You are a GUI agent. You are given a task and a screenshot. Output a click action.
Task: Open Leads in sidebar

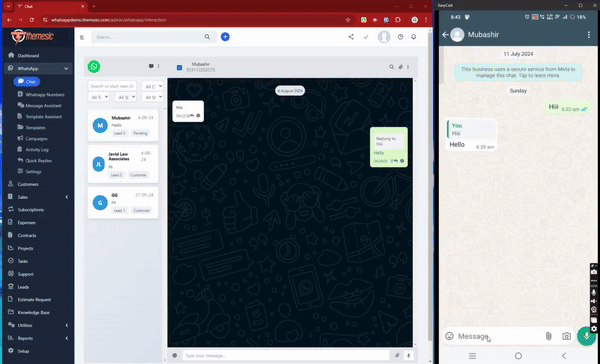coord(23,287)
